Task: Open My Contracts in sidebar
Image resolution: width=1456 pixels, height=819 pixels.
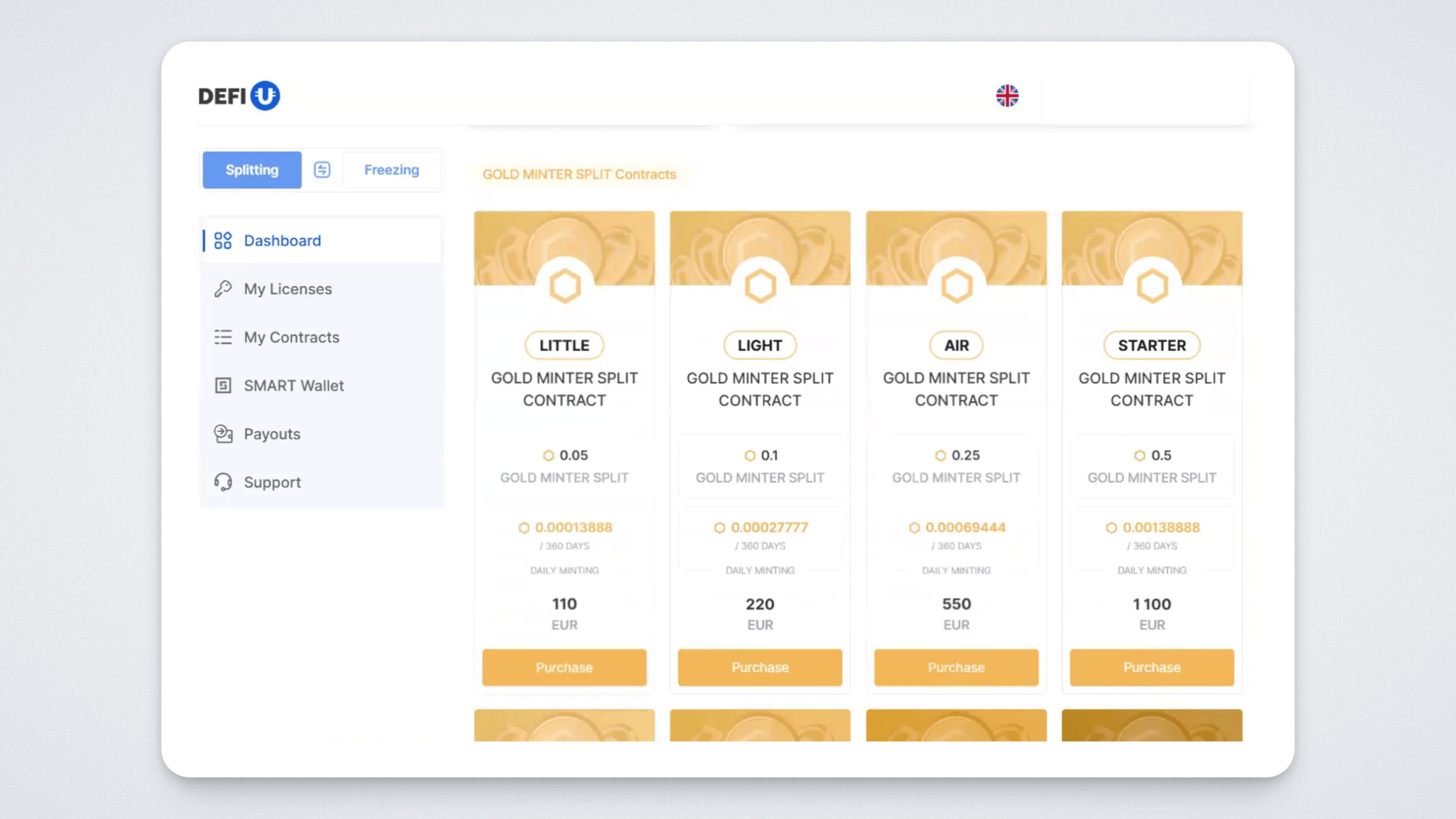Action: pos(291,337)
